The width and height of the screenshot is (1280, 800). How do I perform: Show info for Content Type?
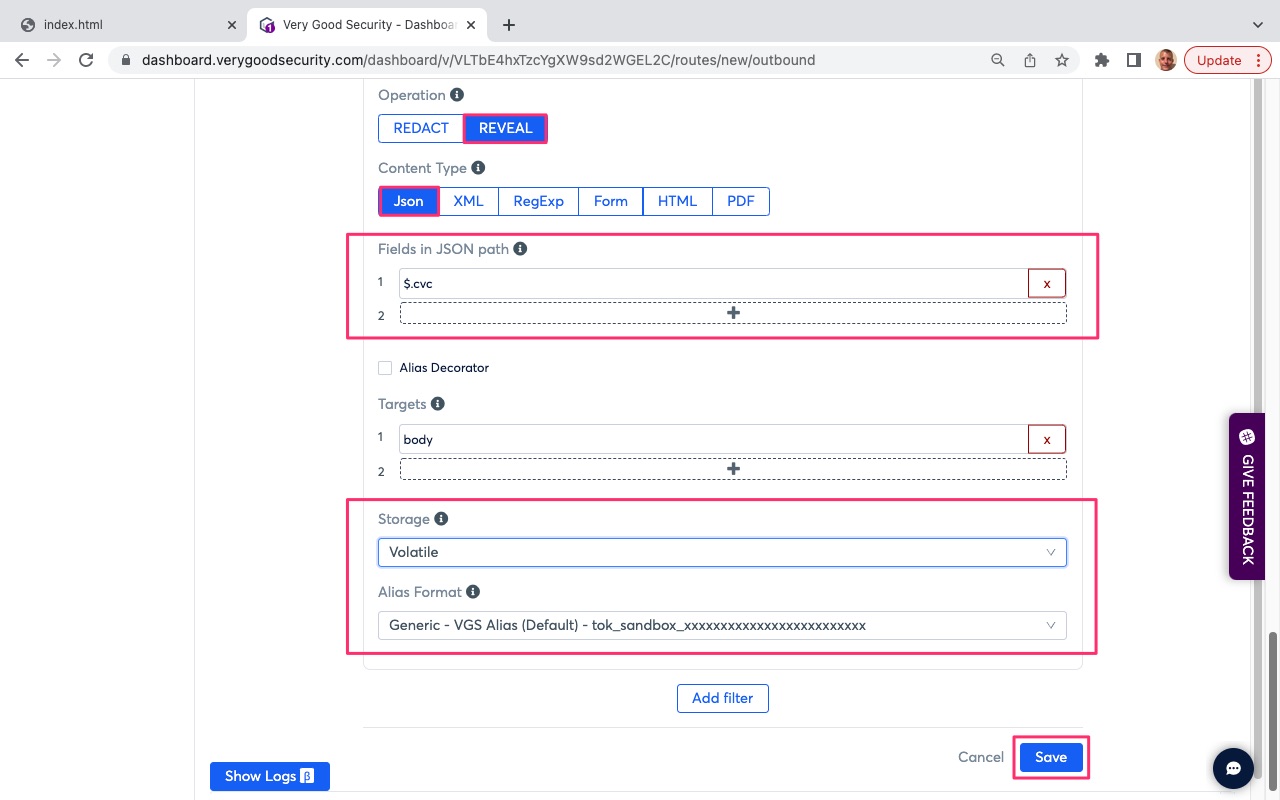(478, 168)
